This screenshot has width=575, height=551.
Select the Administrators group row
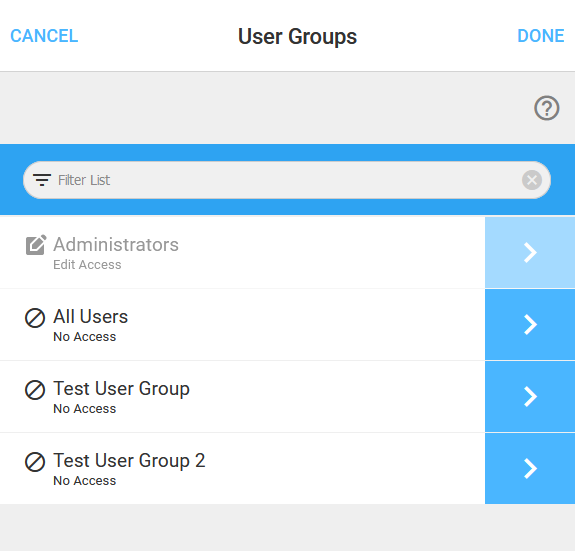242,253
